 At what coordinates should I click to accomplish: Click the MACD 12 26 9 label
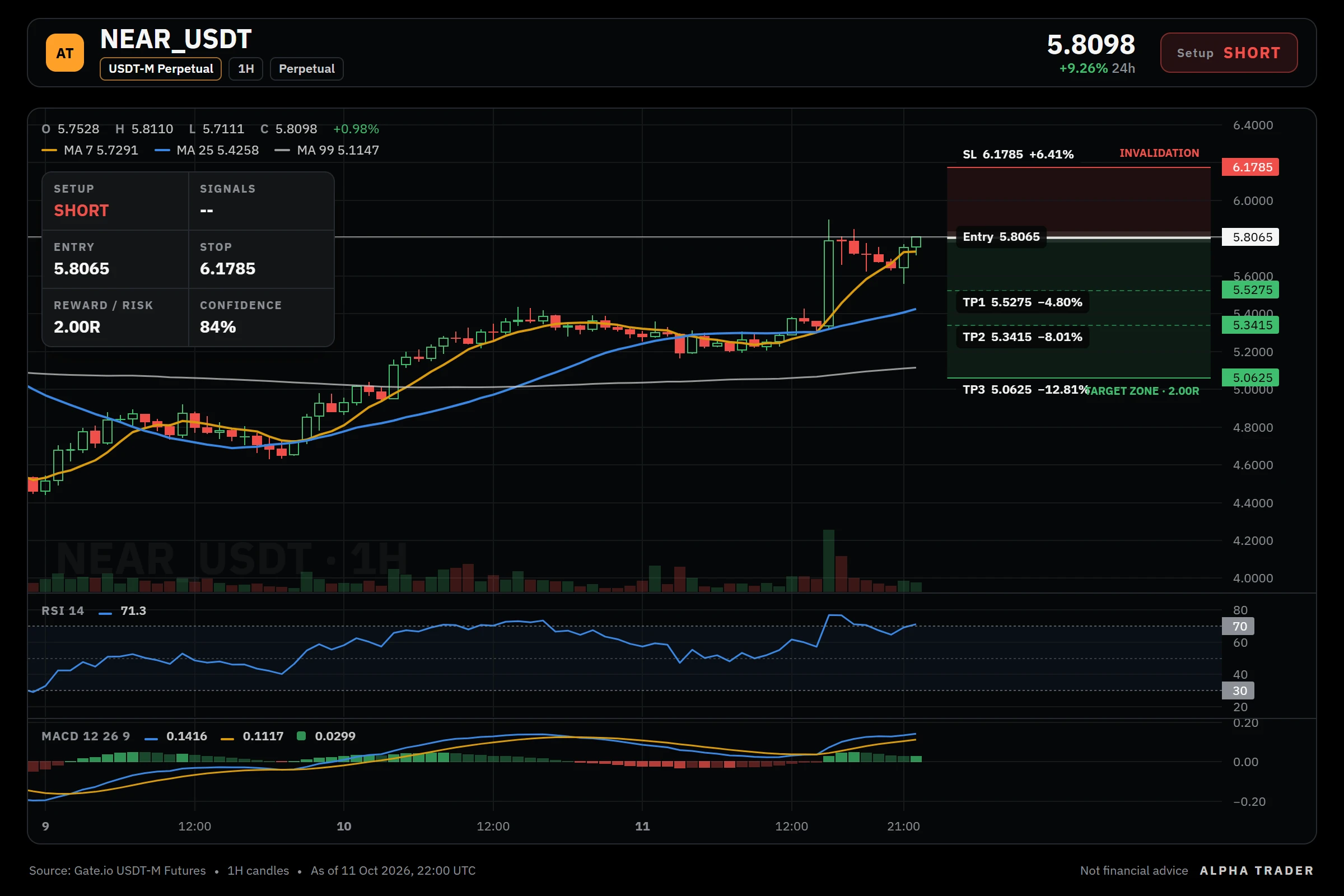[x=86, y=736]
